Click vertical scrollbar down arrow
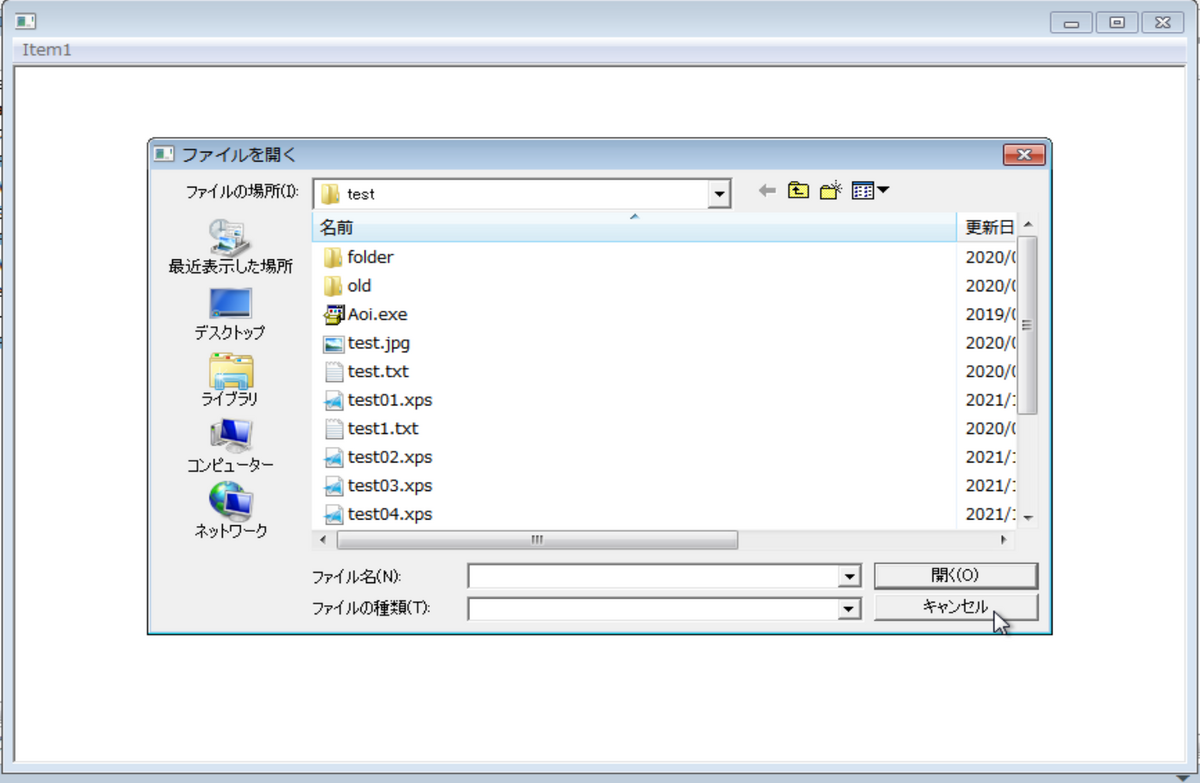Image resolution: width=1200 pixels, height=783 pixels. click(x=1026, y=518)
